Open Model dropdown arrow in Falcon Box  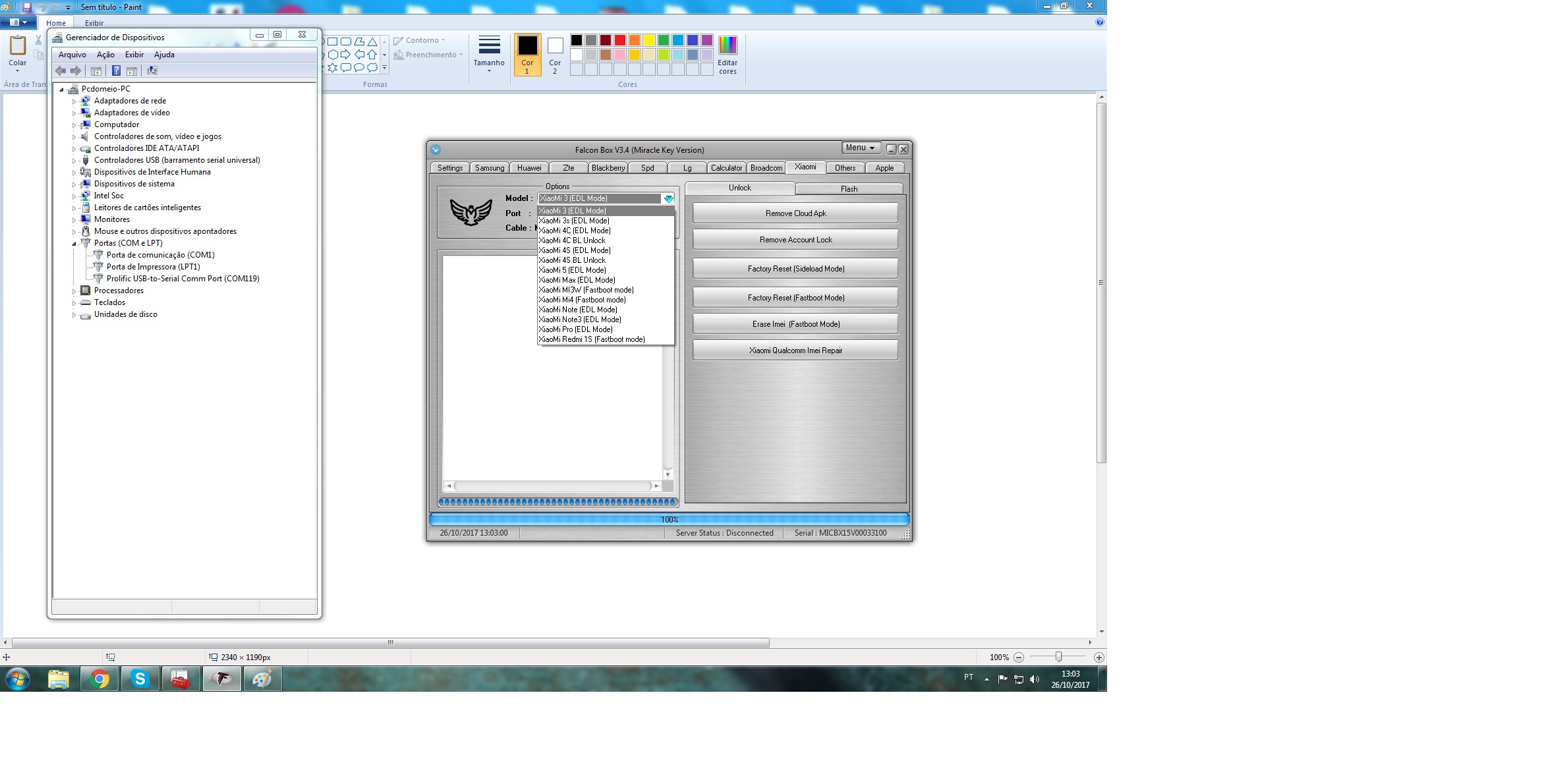point(668,198)
